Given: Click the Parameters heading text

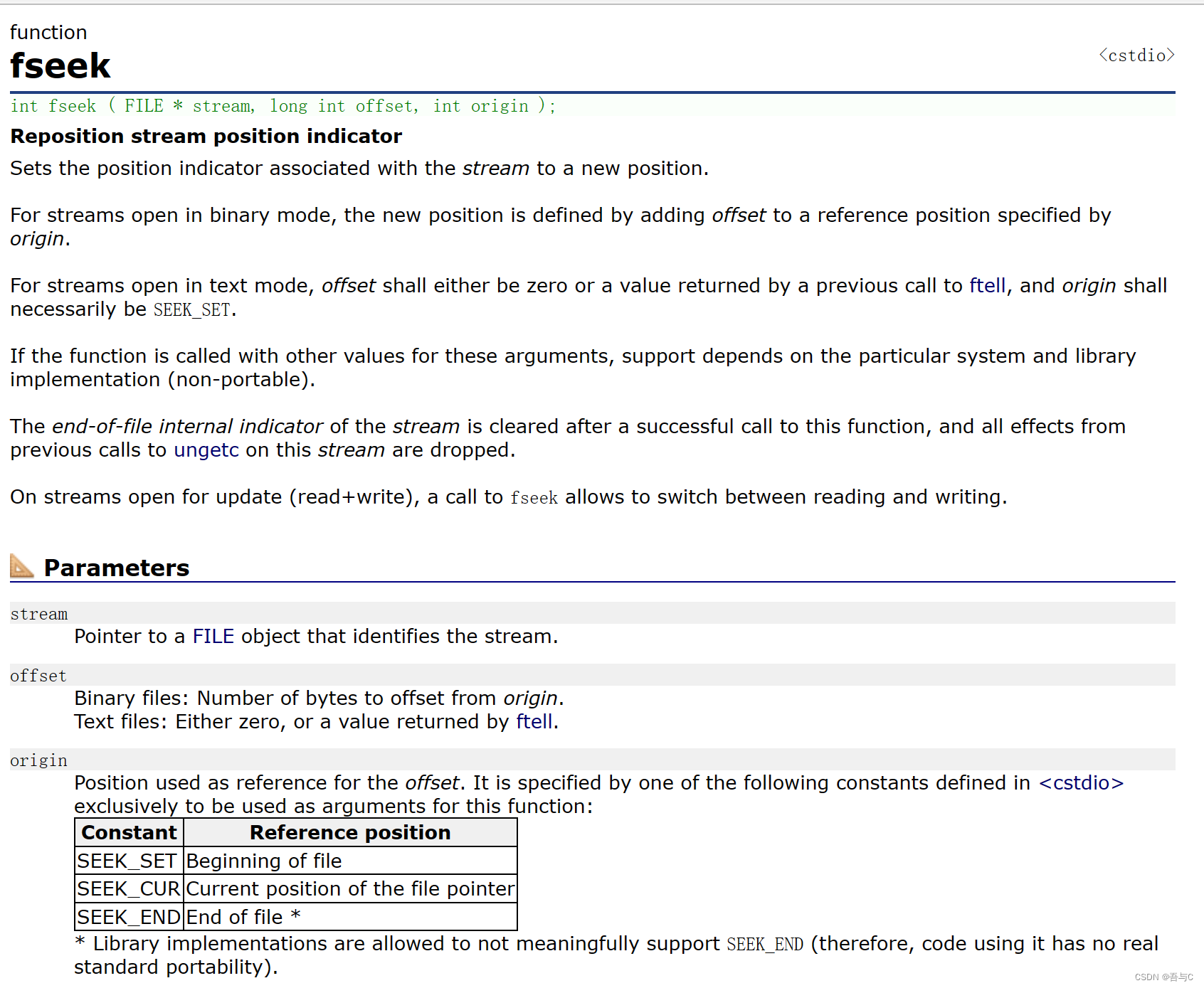Looking at the screenshot, I should coord(117,568).
